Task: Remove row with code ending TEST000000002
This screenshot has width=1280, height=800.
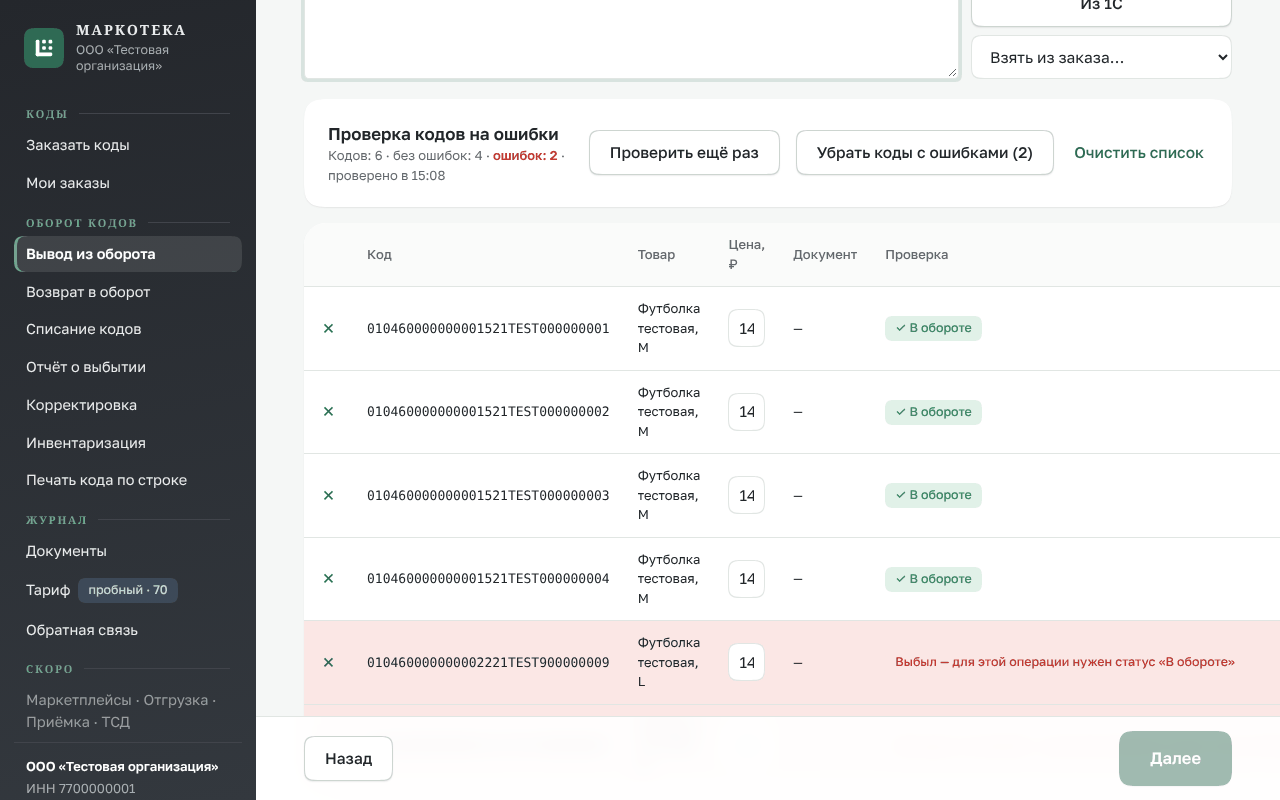Action: [328, 412]
